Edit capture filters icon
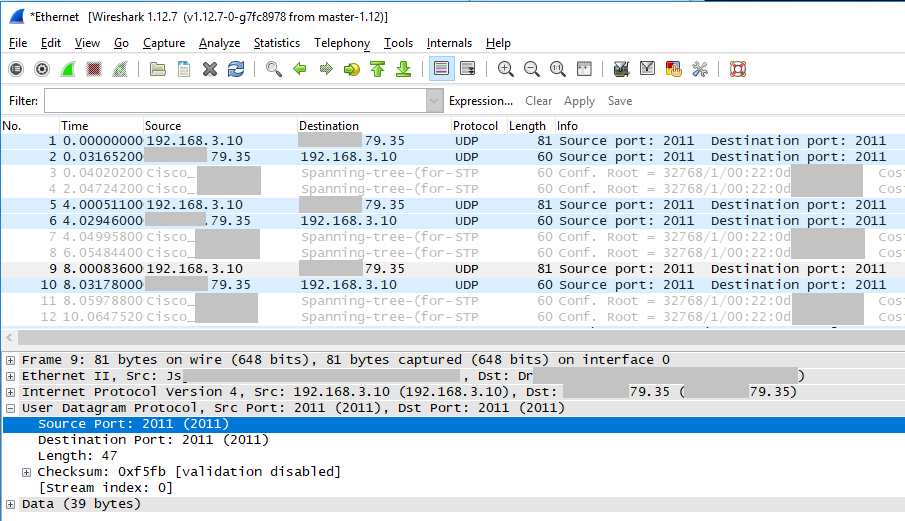 pos(621,69)
